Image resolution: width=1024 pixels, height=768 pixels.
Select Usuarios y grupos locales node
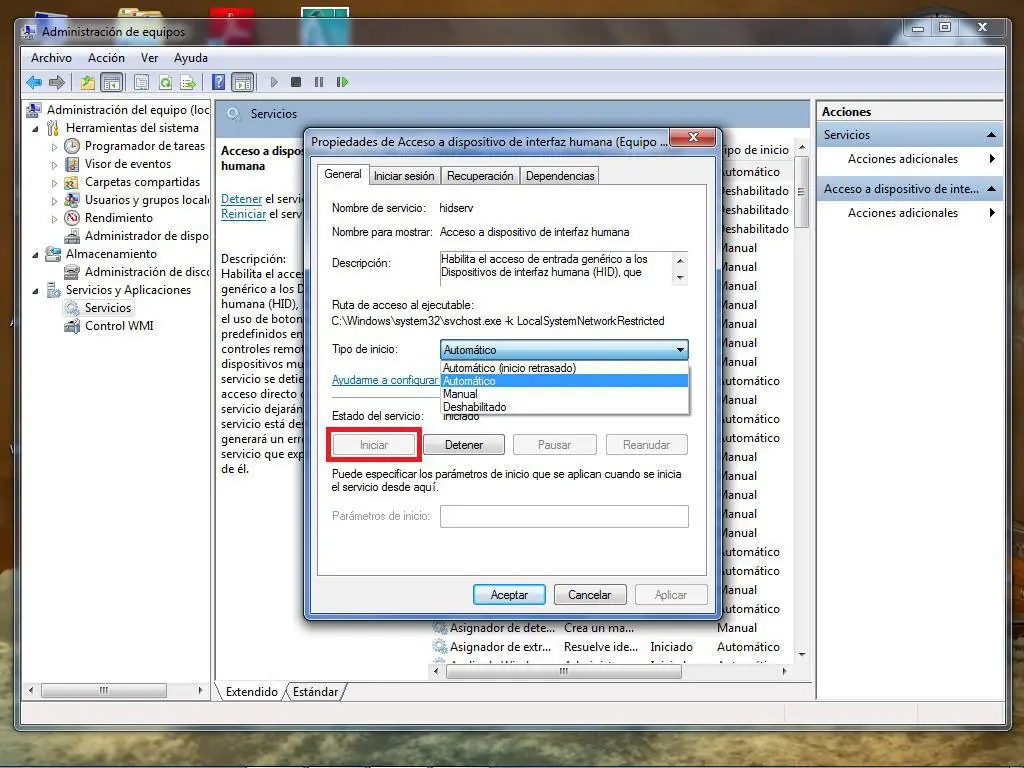pyautogui.click(x=146, y=200)
